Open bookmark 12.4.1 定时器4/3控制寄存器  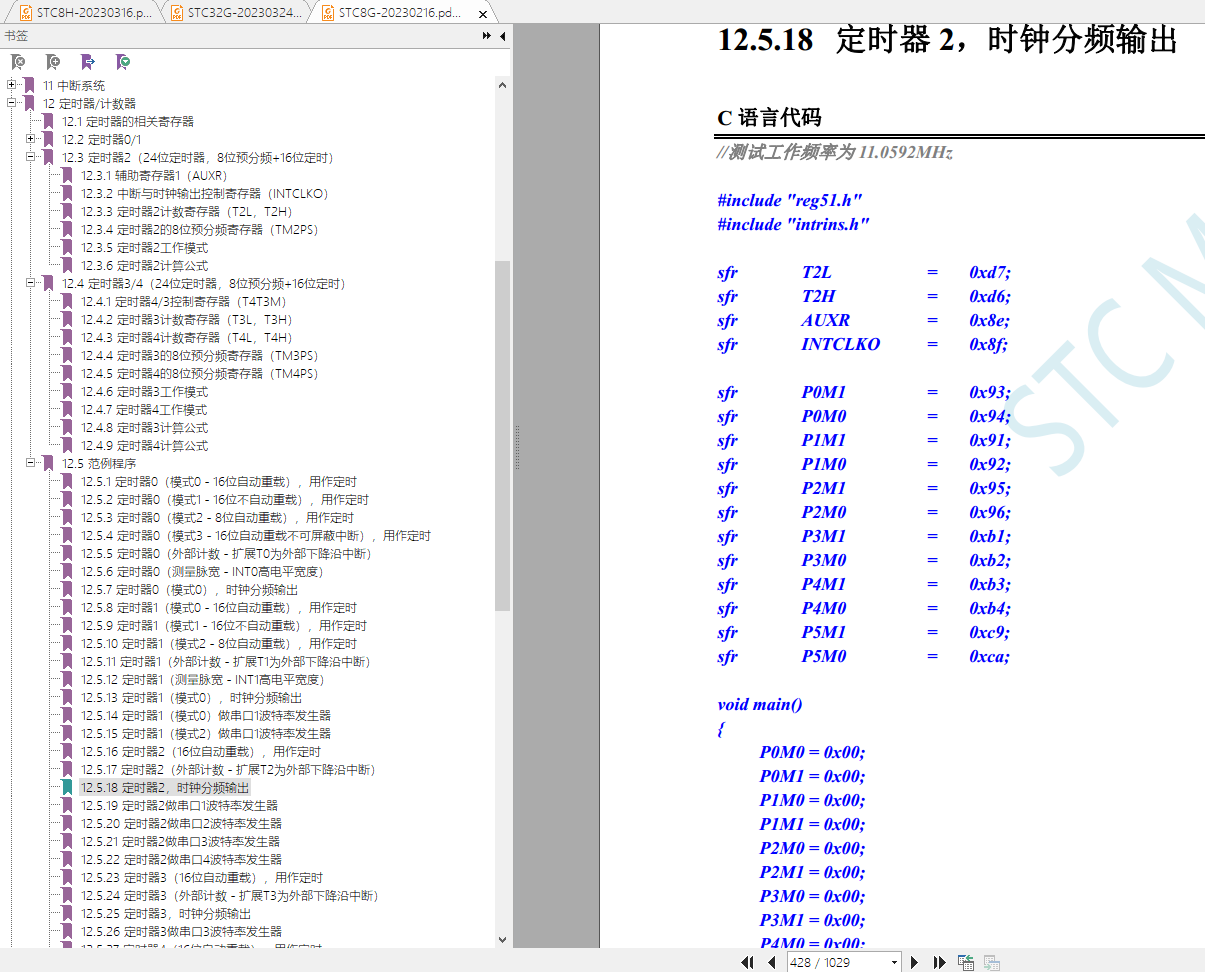[x=184, y=301]
